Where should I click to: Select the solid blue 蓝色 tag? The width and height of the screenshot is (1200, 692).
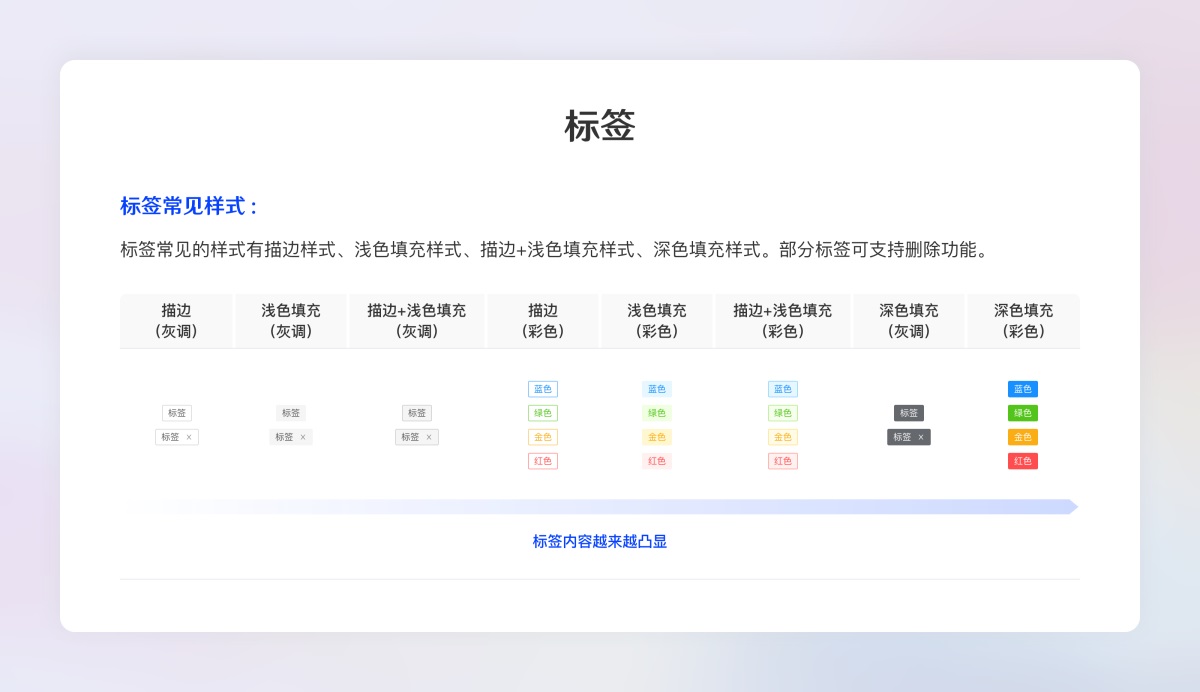point(1022,389)
